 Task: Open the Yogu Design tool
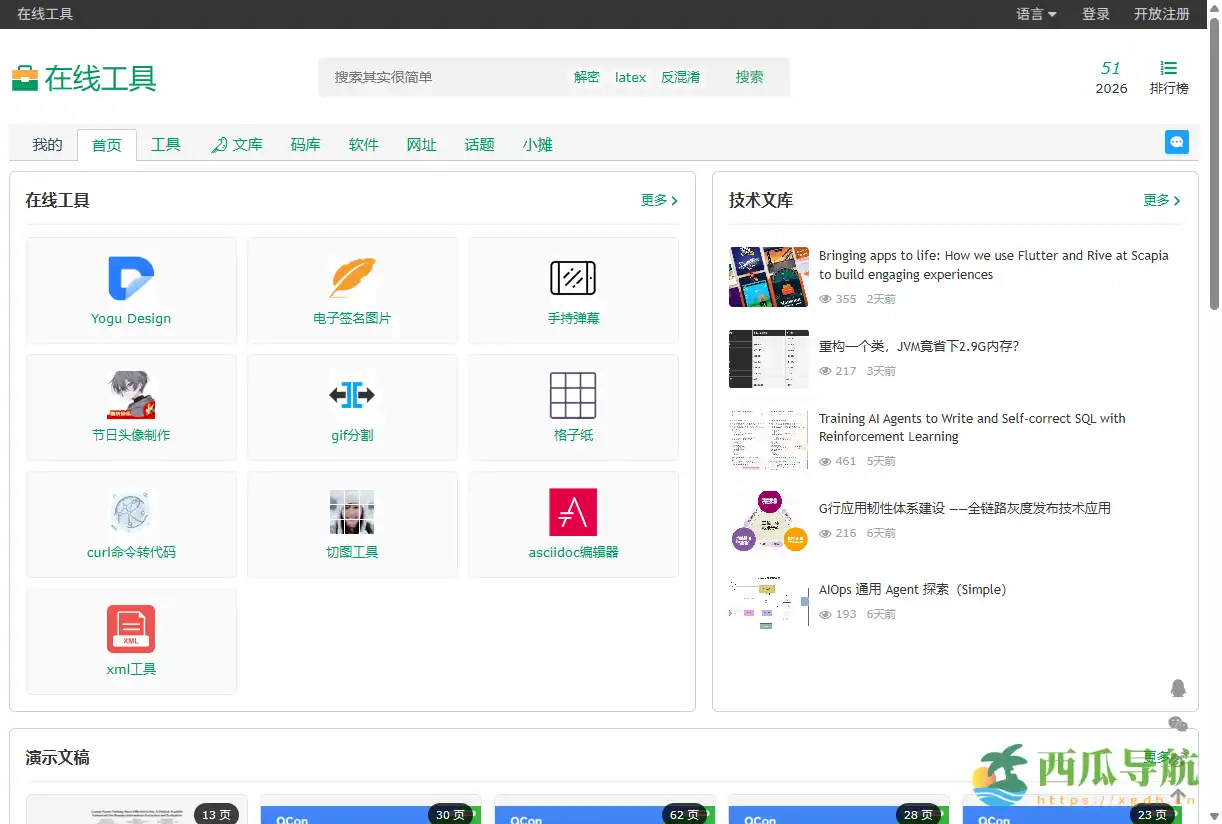(131, 290)
